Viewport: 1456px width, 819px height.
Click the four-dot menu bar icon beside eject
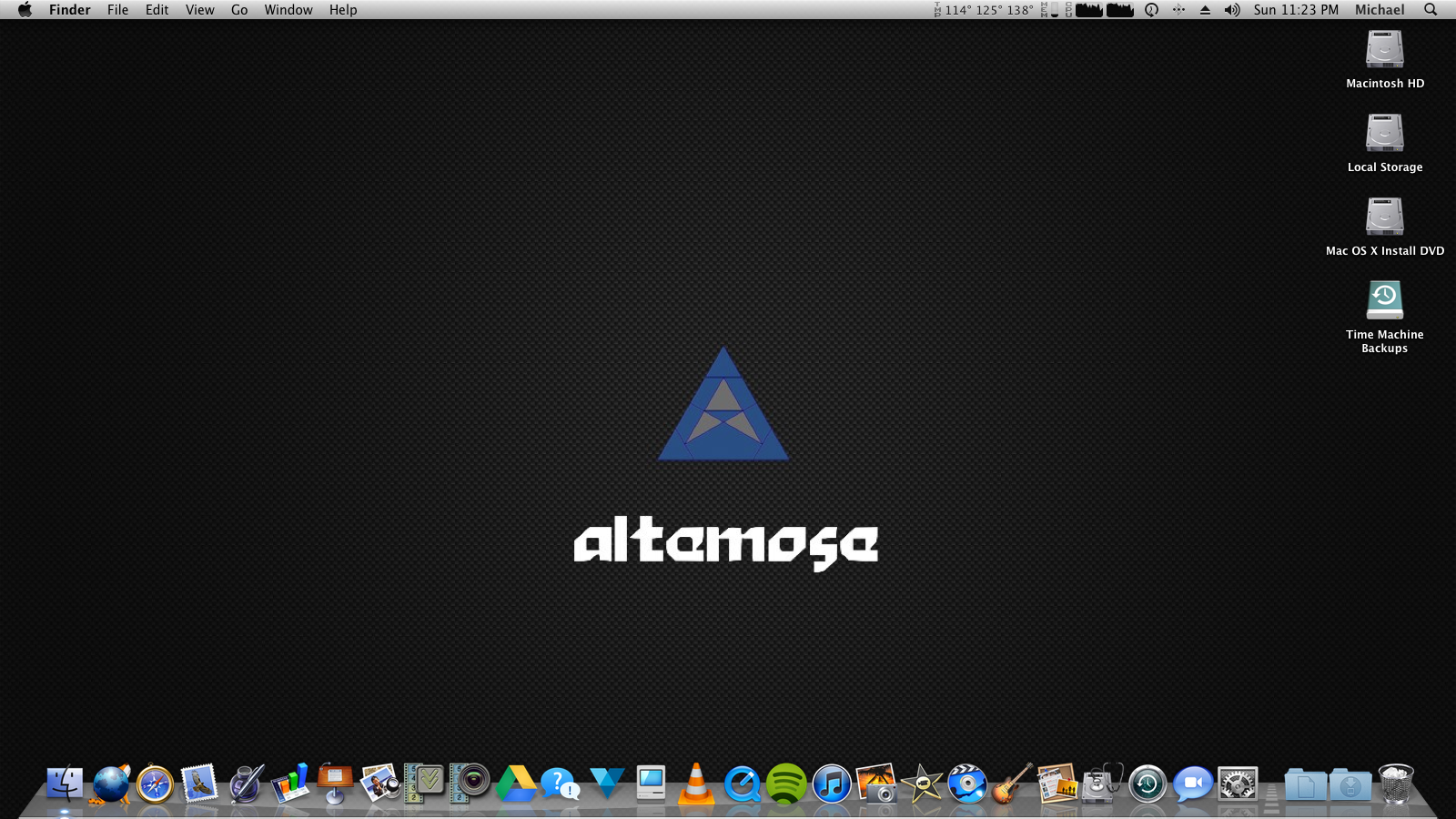point(1178,10)
